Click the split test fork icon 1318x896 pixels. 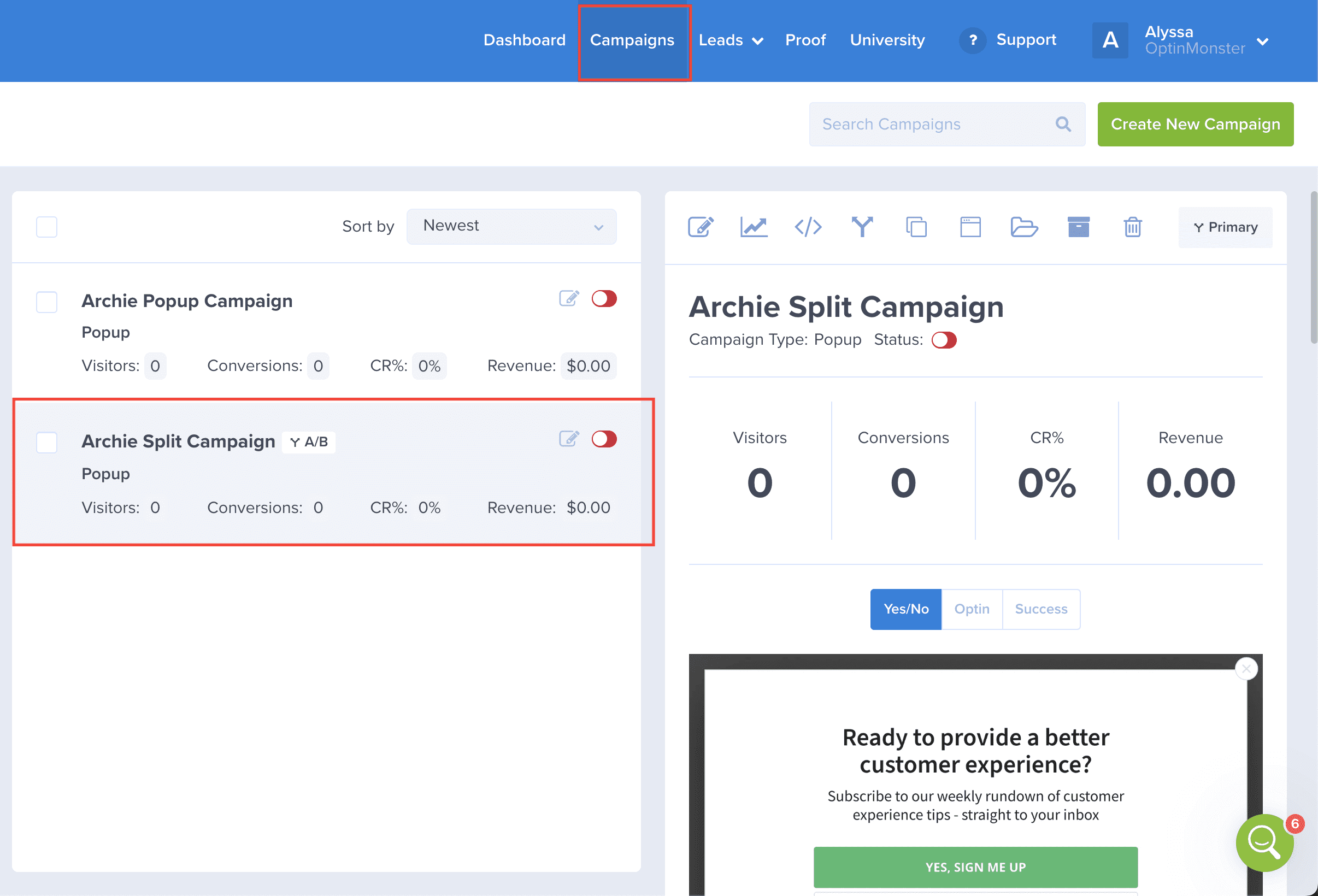[862, 227]
